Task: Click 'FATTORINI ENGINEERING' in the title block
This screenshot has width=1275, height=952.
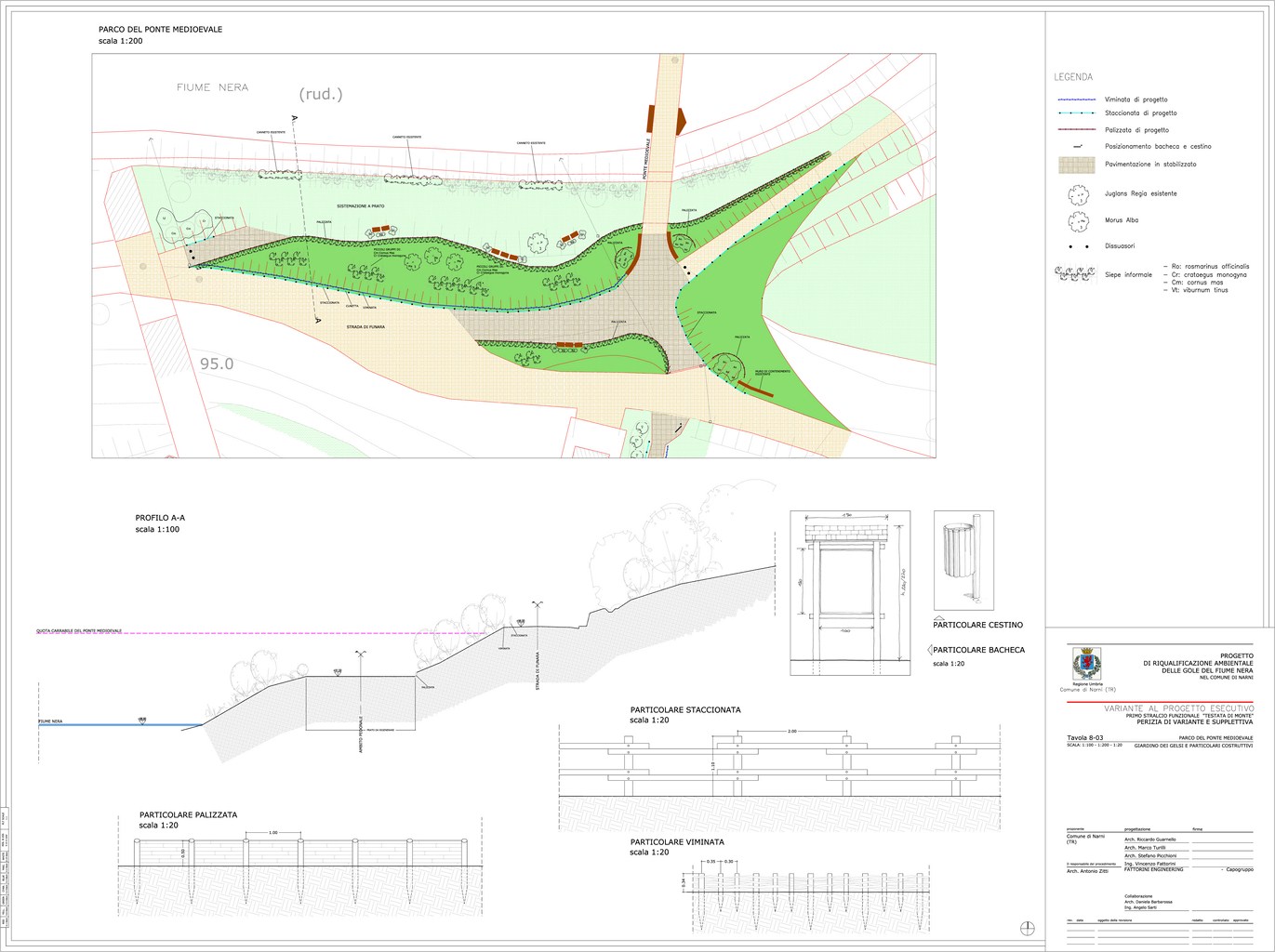Action: click(x=1154, y=869)
